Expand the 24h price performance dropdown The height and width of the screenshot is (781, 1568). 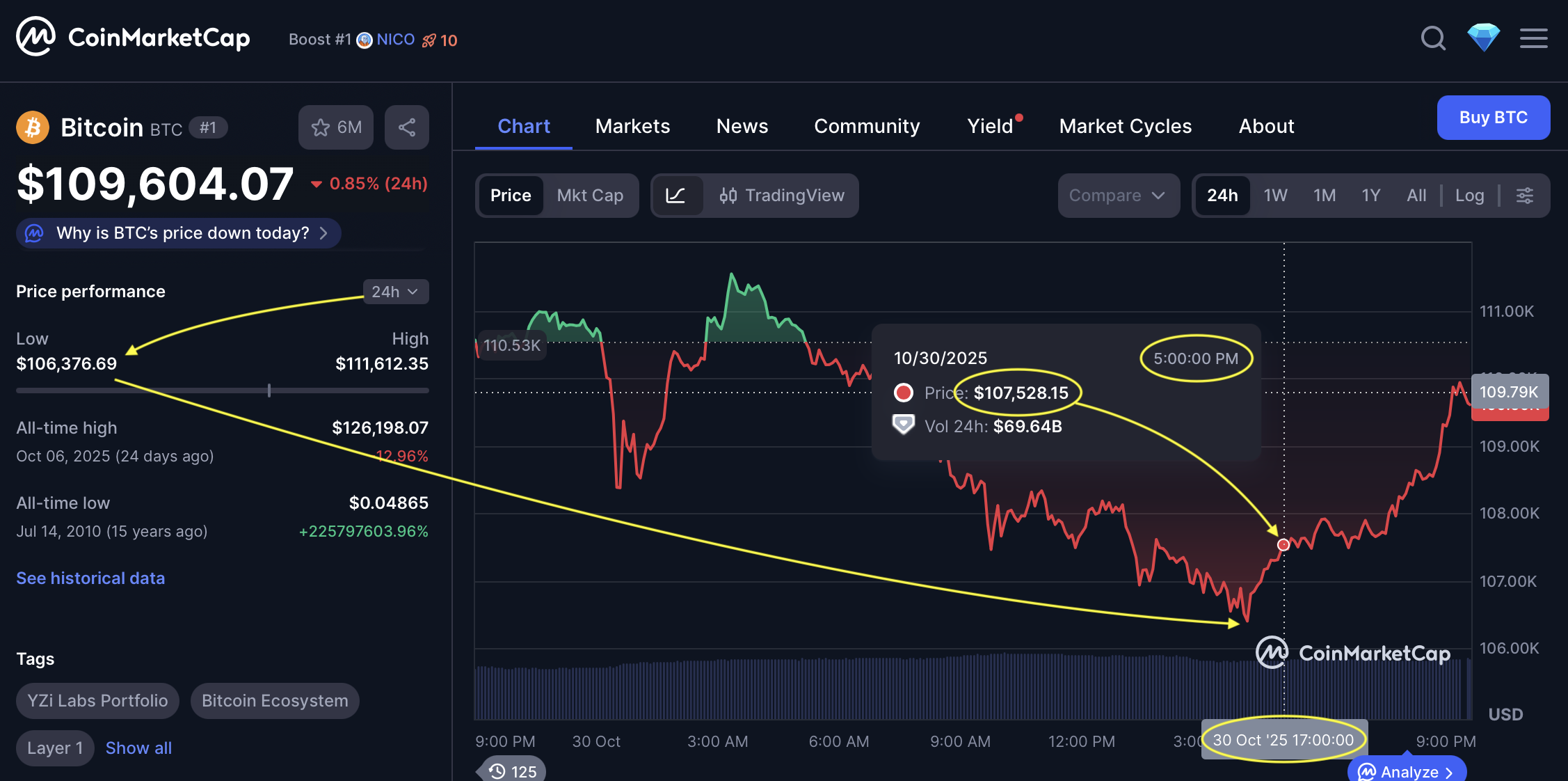coord(395,292)
